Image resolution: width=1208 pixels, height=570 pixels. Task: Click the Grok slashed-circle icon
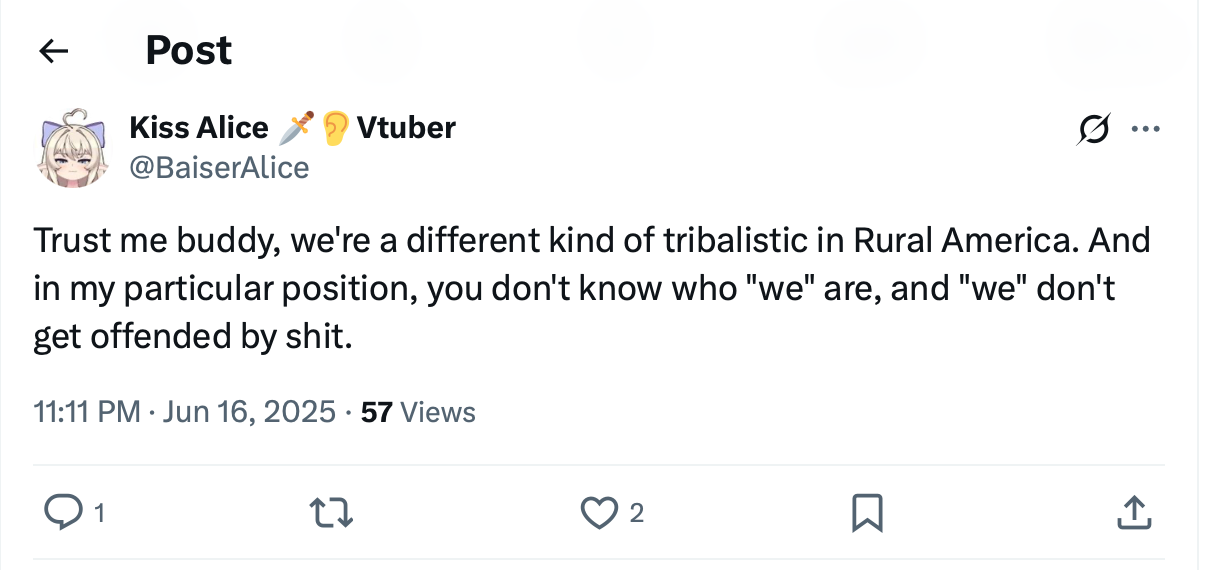tap(1093, 130)
